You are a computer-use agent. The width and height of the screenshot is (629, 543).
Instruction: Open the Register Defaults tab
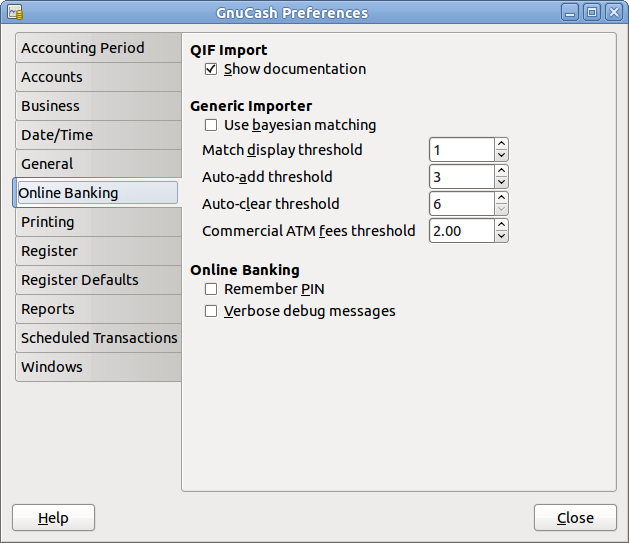point(98,280)
